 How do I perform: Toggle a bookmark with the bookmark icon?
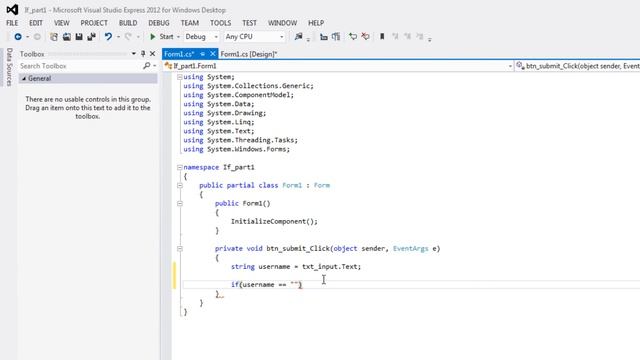(382, 37)
